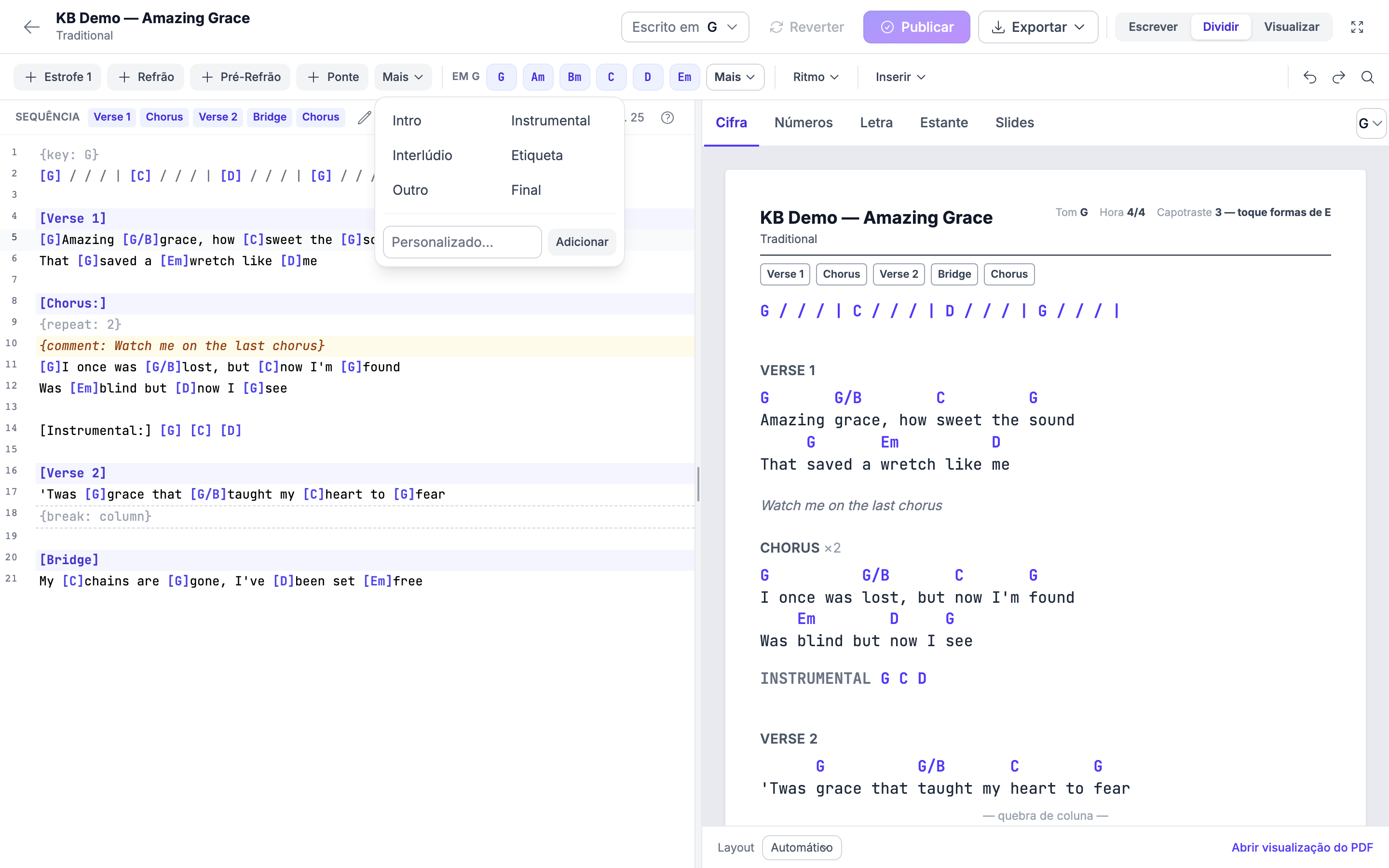Collapse the section Mais dropdown
The width and height of the screenshot is (1389, 868).
pos(403,77)
